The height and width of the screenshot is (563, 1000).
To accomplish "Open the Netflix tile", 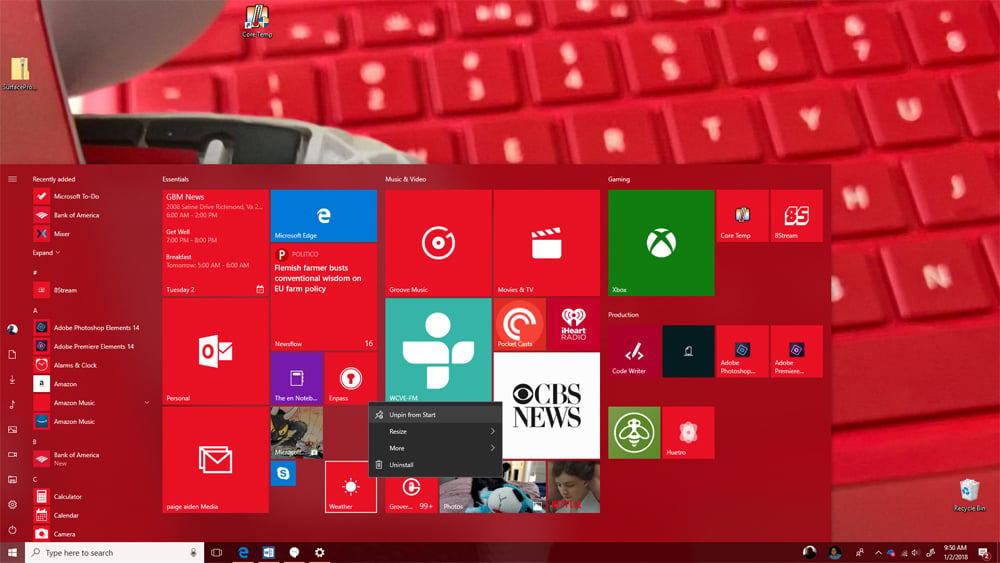I will [574, 486].
